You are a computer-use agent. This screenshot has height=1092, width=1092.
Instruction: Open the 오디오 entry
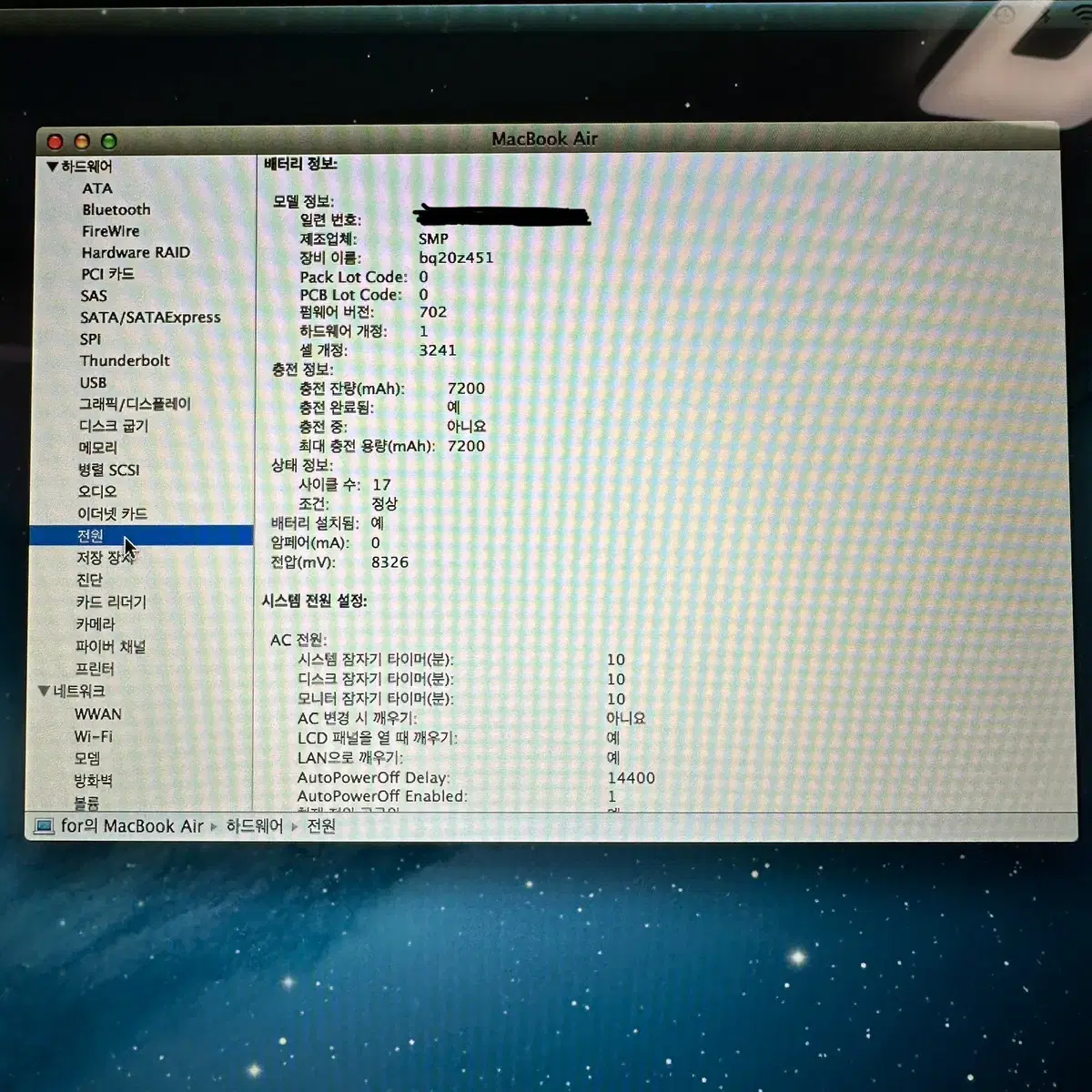tap(96, 491)
